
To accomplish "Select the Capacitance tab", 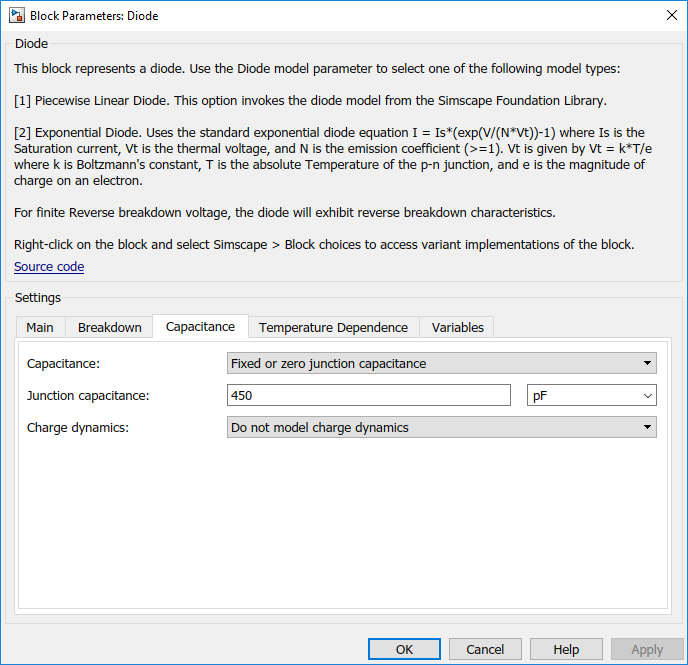I will (200, 326).
